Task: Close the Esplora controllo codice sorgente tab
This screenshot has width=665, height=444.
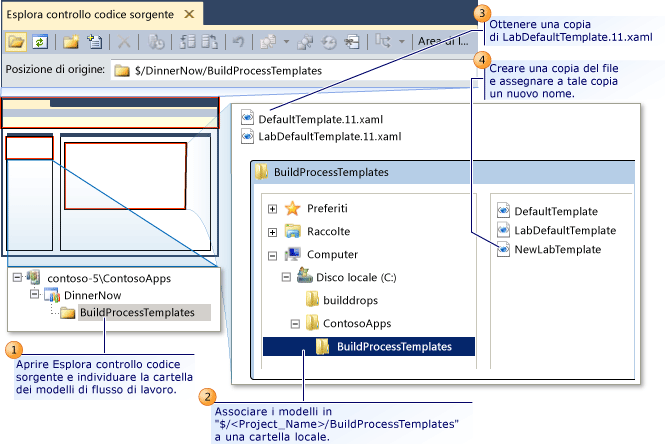Action: pos(189,14)
